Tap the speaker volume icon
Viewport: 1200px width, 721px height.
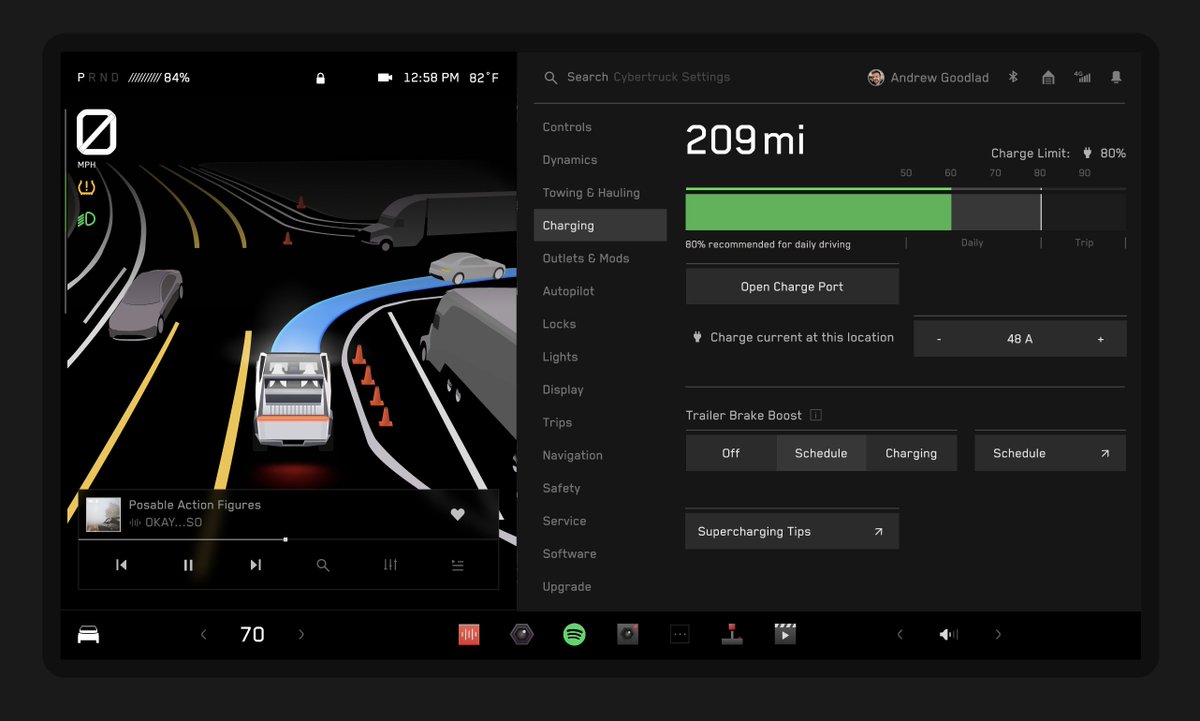click(949, 634)
